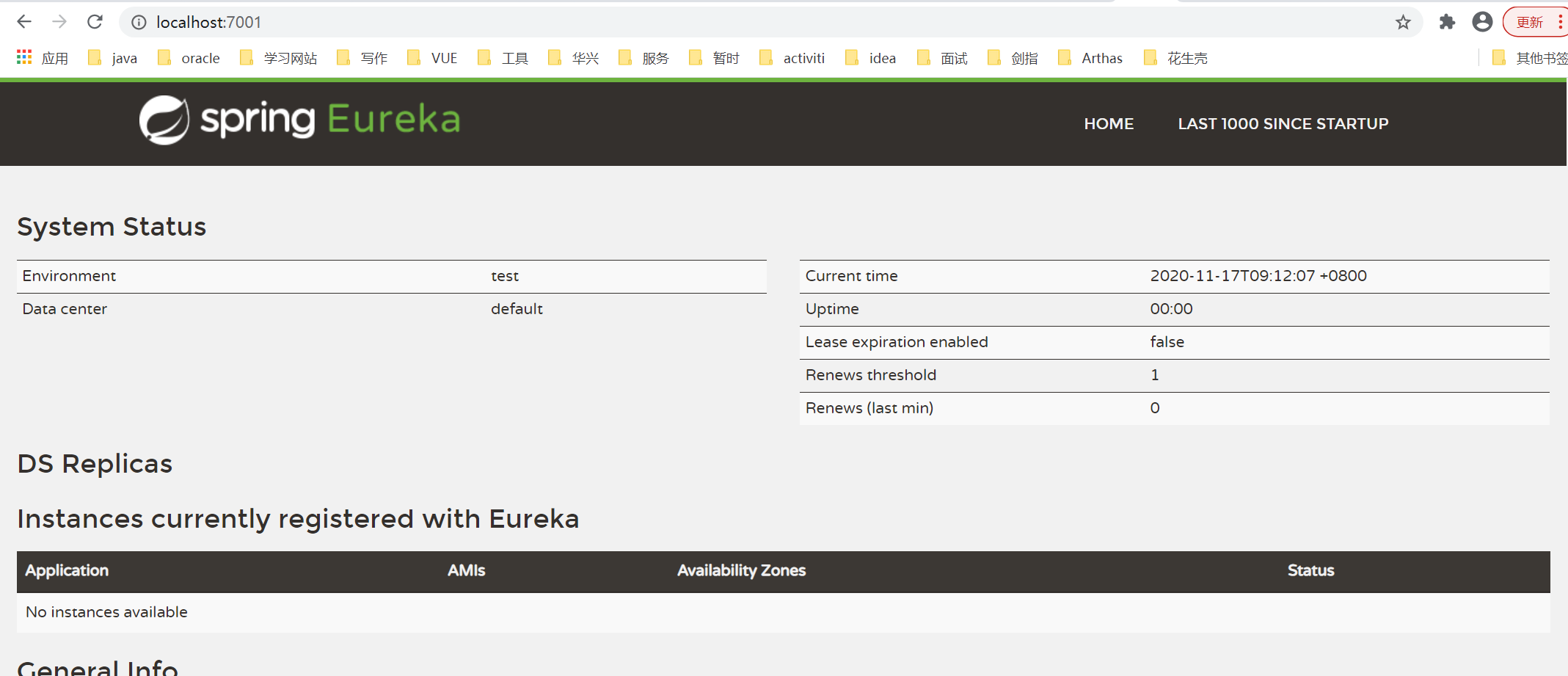Click the 'DS Replicas' heading
Screen dimensions: 1568x676
(x=95, y=464)
